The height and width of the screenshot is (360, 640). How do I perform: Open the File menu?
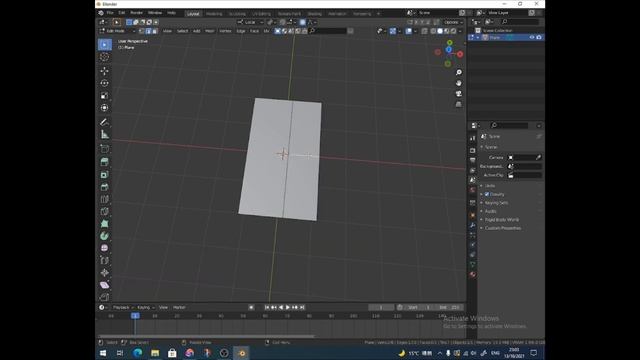click(110, 13)
